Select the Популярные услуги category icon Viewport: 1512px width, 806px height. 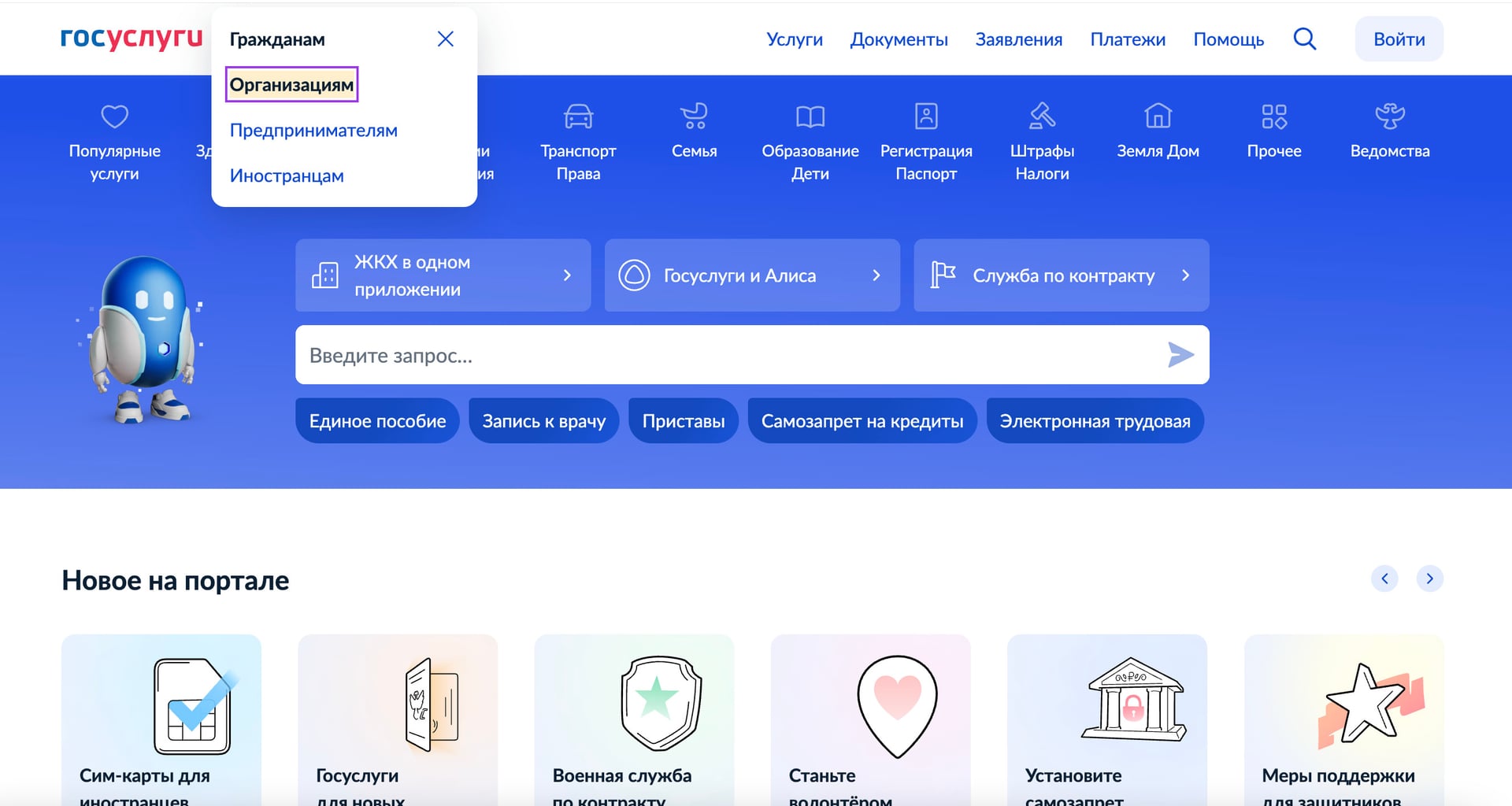(x=115, y=116)
